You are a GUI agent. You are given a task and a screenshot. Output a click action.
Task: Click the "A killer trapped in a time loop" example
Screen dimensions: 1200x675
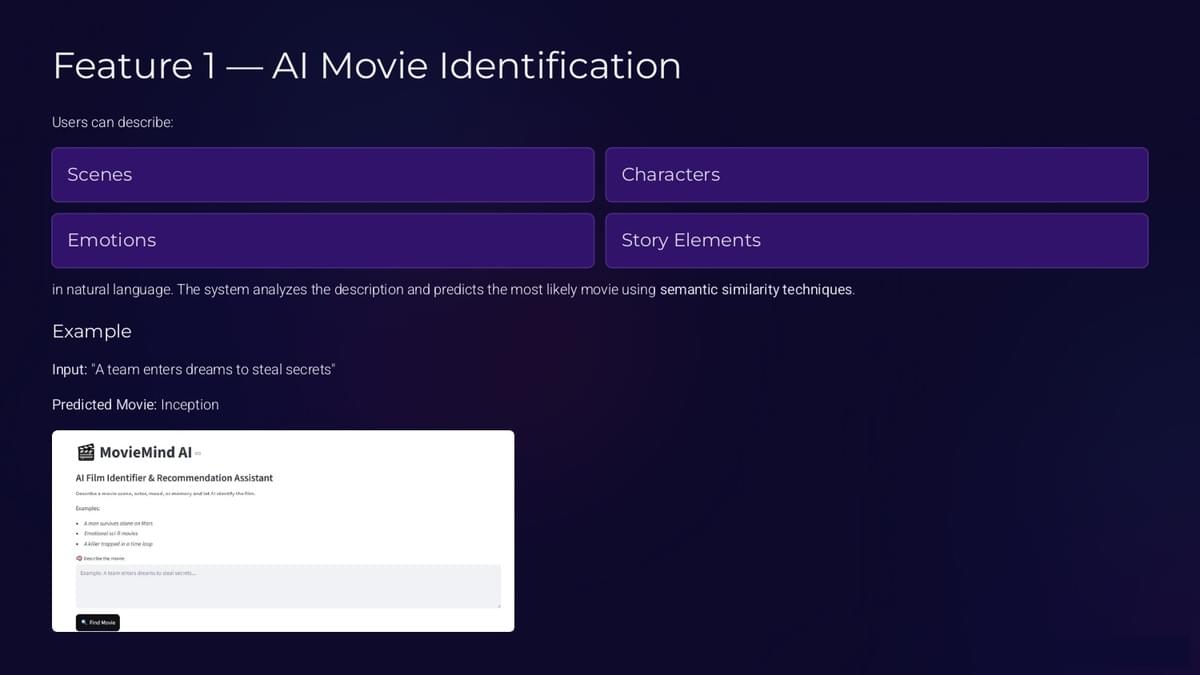pos(118,544)
